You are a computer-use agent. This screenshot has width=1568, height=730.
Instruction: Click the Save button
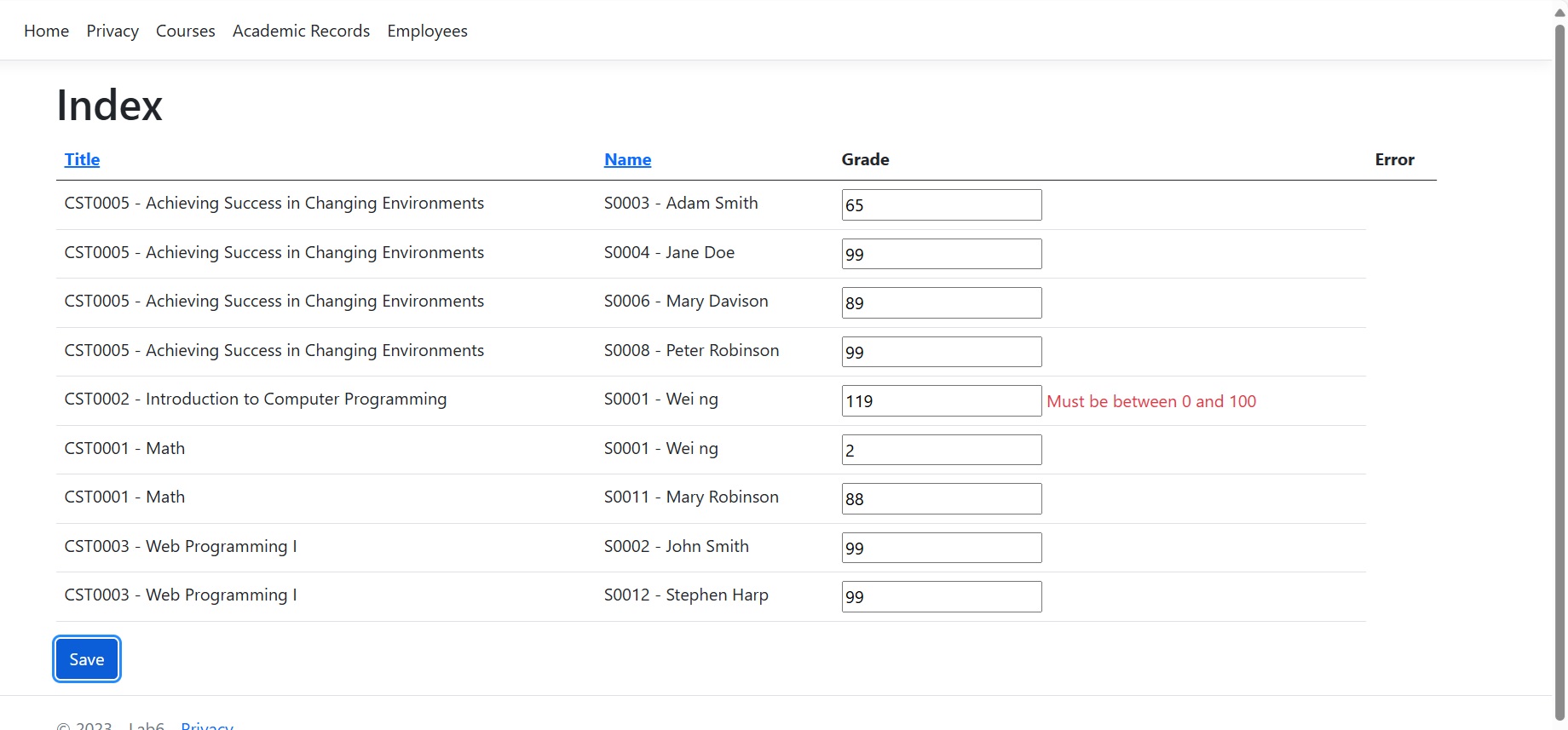[x=87, y=659]
